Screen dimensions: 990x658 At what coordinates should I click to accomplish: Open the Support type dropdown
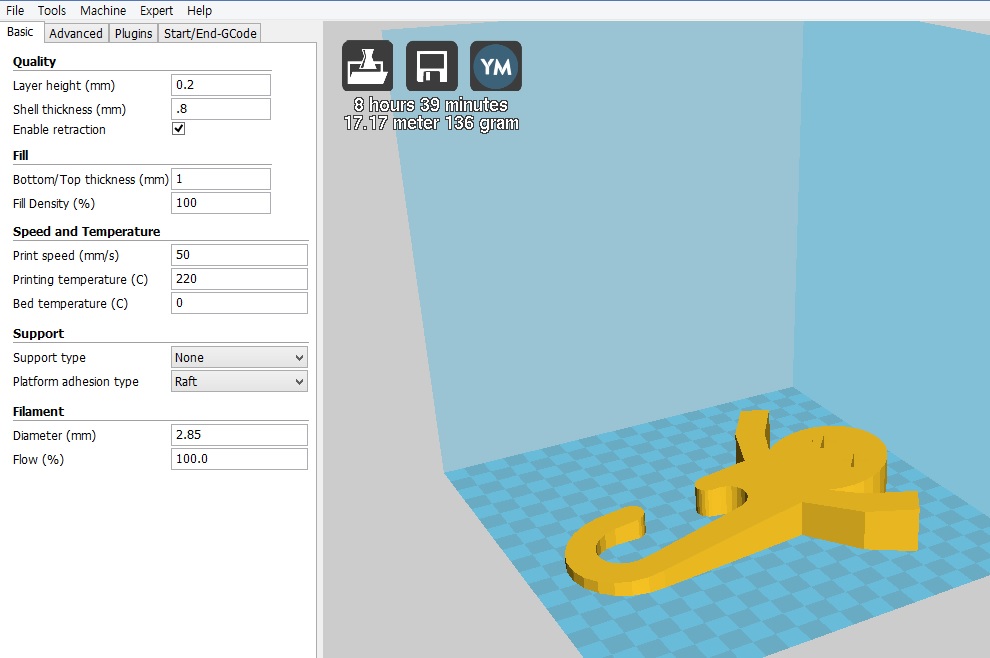[239, 357]
